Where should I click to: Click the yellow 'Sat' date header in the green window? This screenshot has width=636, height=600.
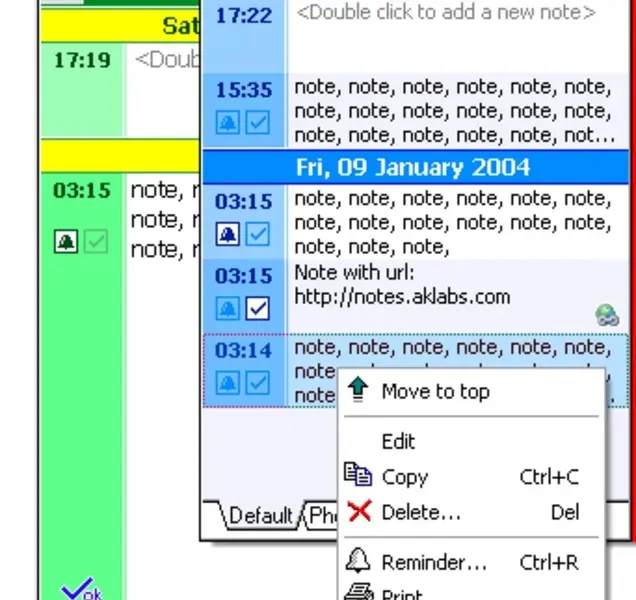[x=121, y=26]
